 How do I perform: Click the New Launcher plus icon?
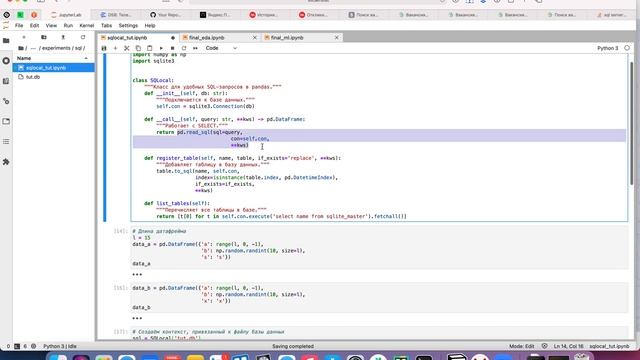tap(24, 37)
